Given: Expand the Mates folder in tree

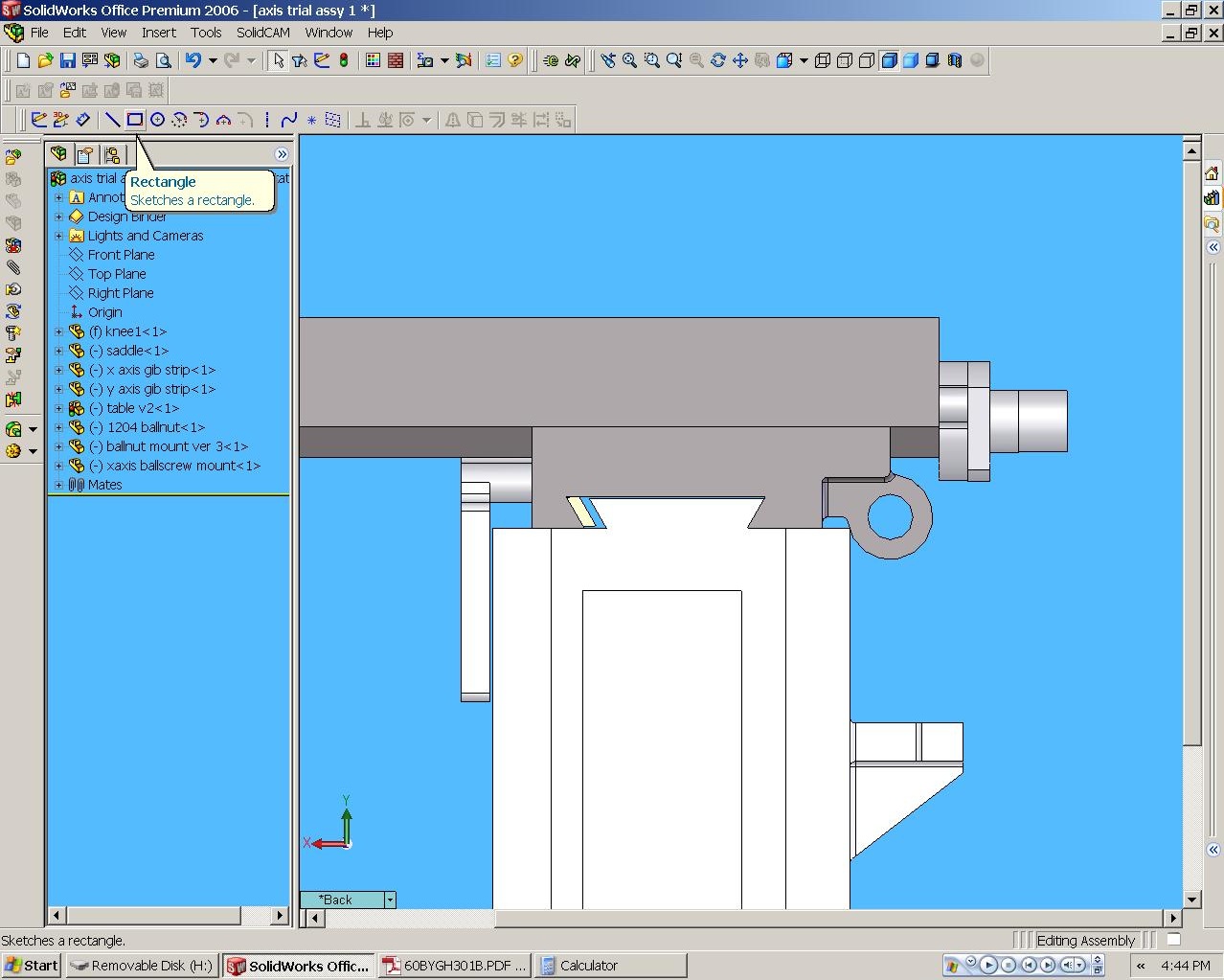Looking at the screenshot, I should pyautogui.click(x=58, y=485).
